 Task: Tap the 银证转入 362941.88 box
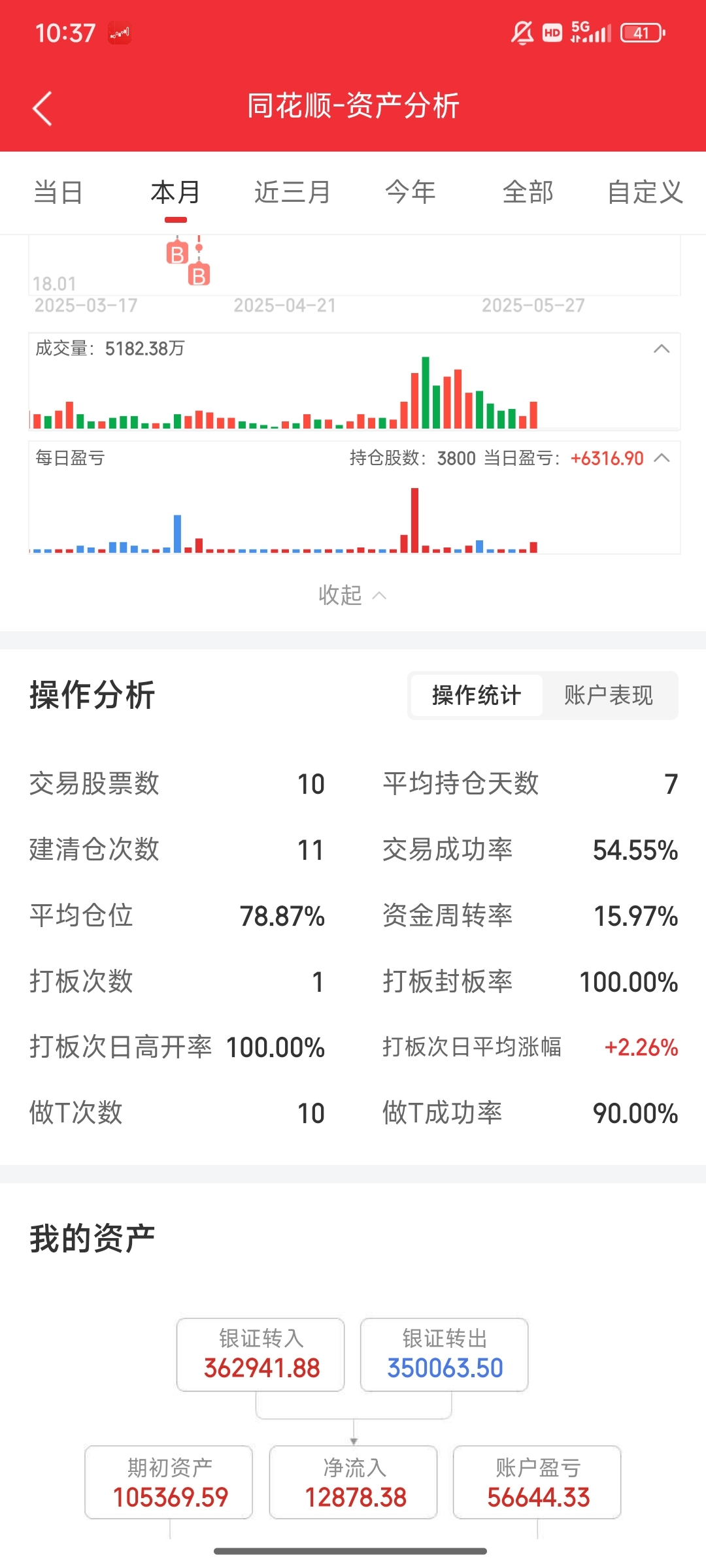[260, 1354]
